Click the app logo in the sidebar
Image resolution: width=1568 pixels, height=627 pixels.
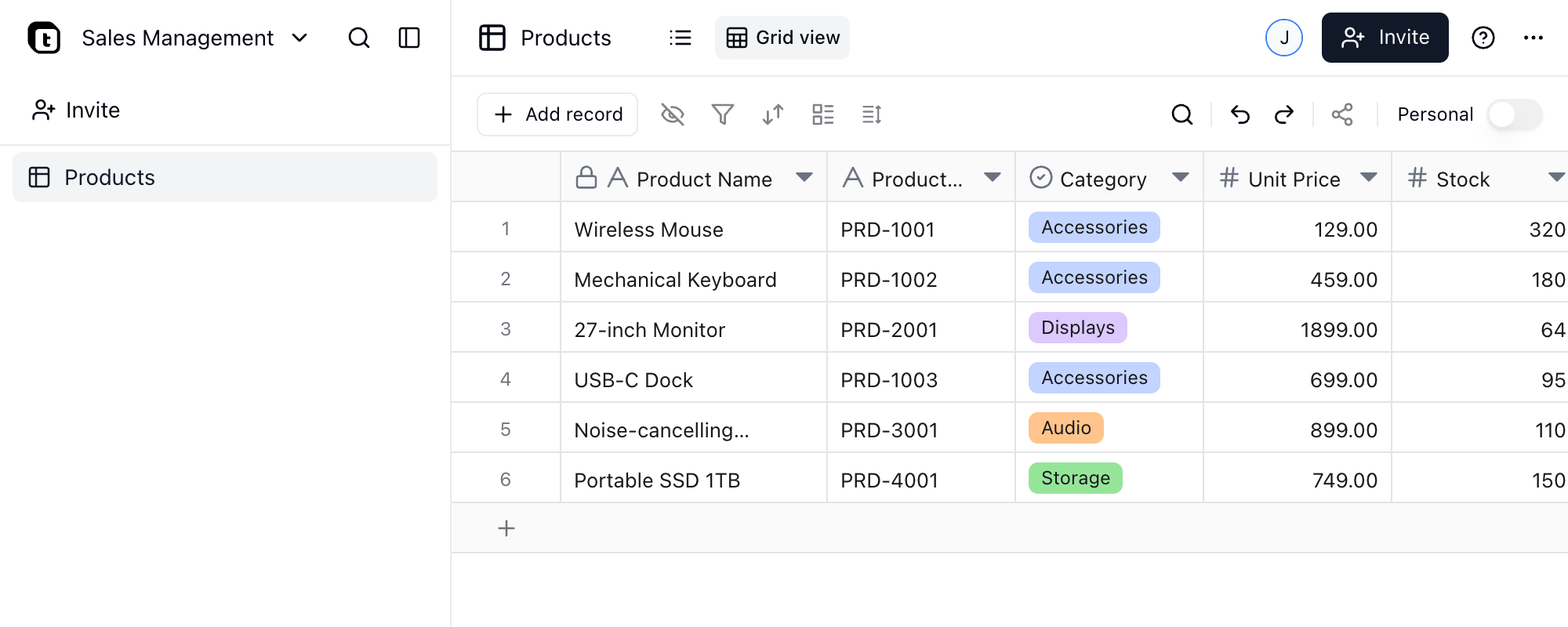point(44,38)
